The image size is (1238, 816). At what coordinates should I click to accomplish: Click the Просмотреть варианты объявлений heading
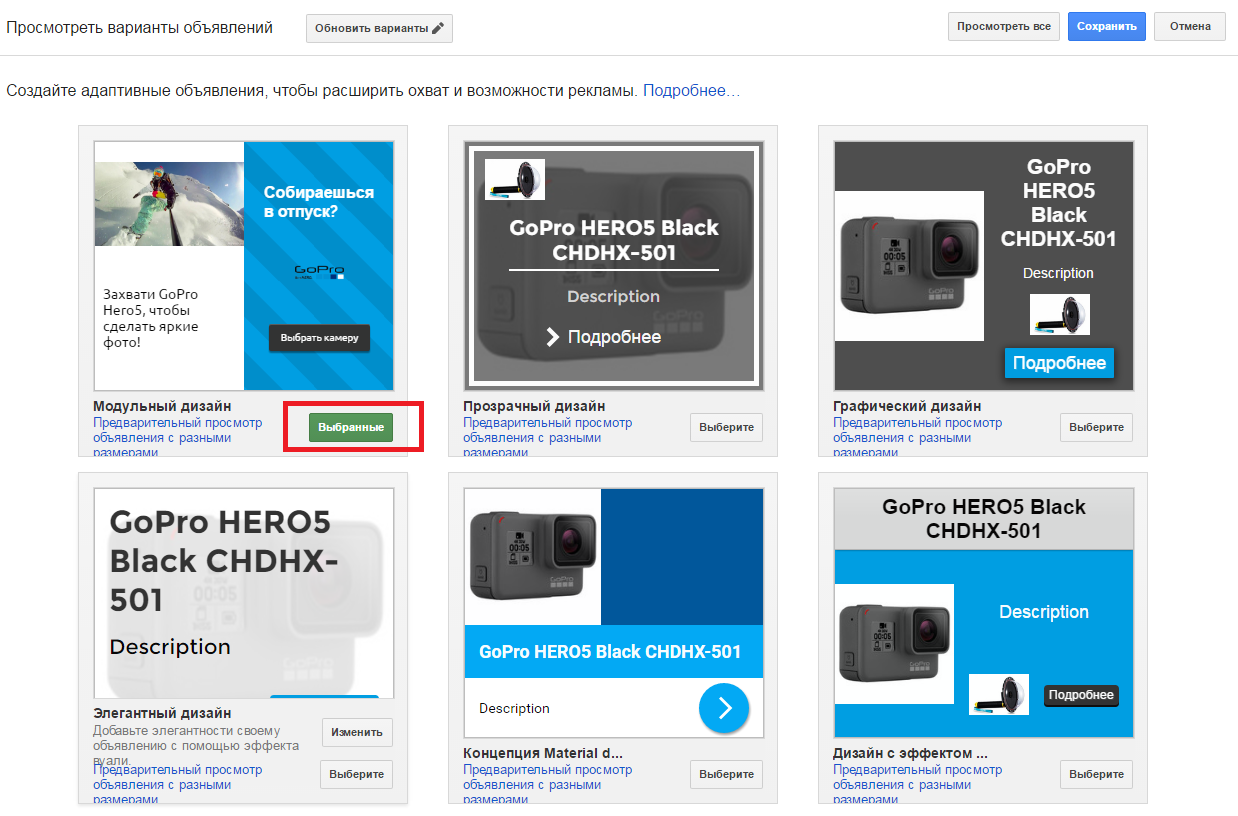pyautogui.click(x=140, y=28)
